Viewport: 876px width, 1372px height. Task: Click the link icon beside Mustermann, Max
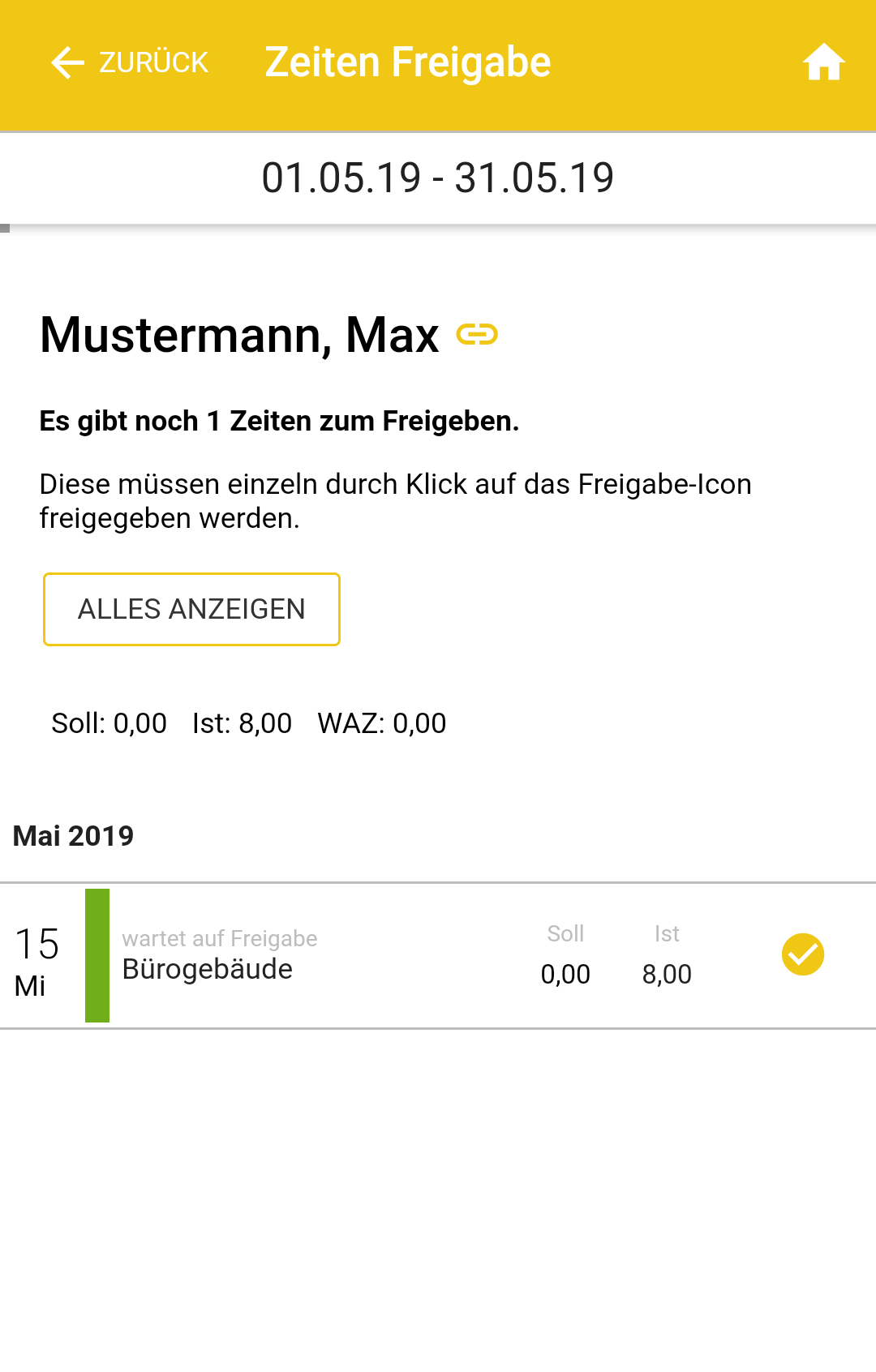(x=477, y=334)
